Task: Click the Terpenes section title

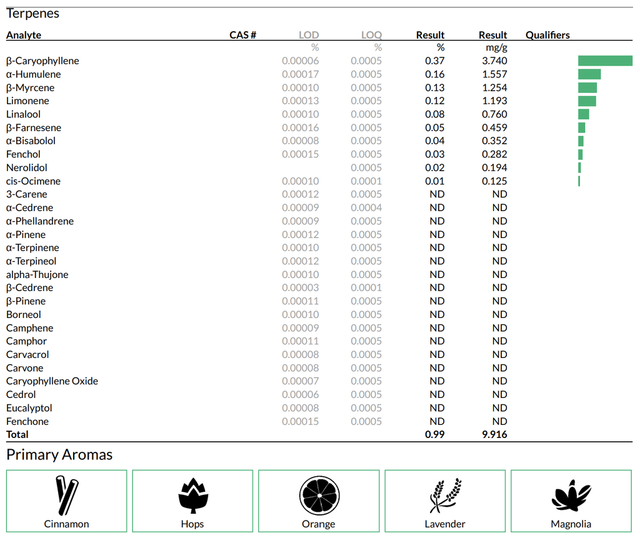Action: coord(33,13)
